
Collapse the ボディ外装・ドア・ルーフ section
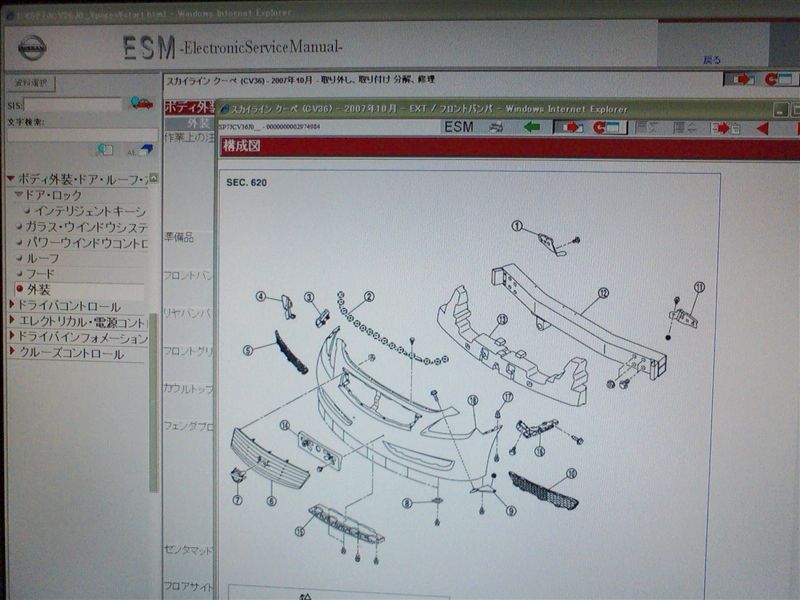(11, 179)
